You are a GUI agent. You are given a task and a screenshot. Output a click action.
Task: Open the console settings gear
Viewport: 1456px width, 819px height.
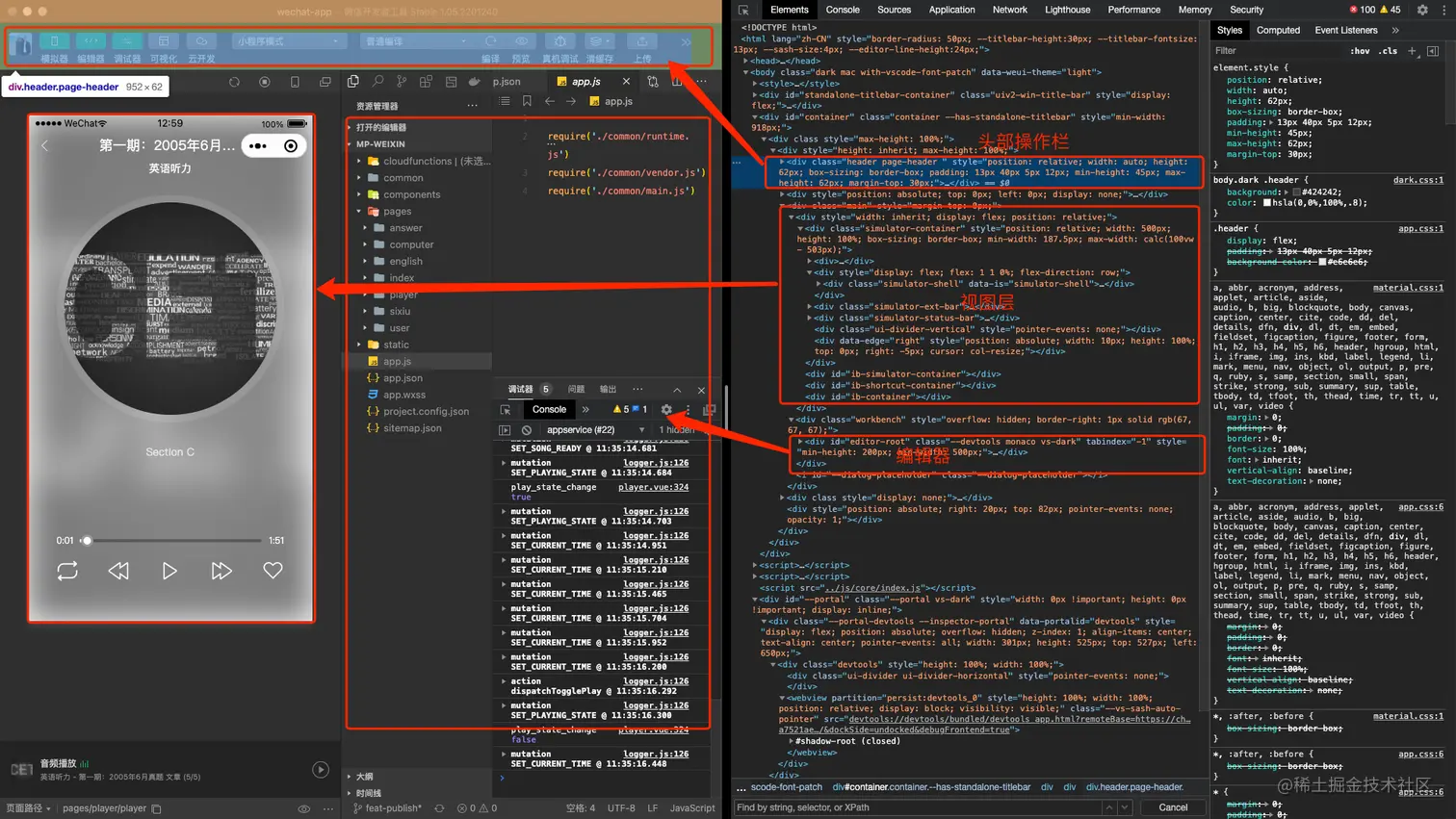click(x=666, y=409)
